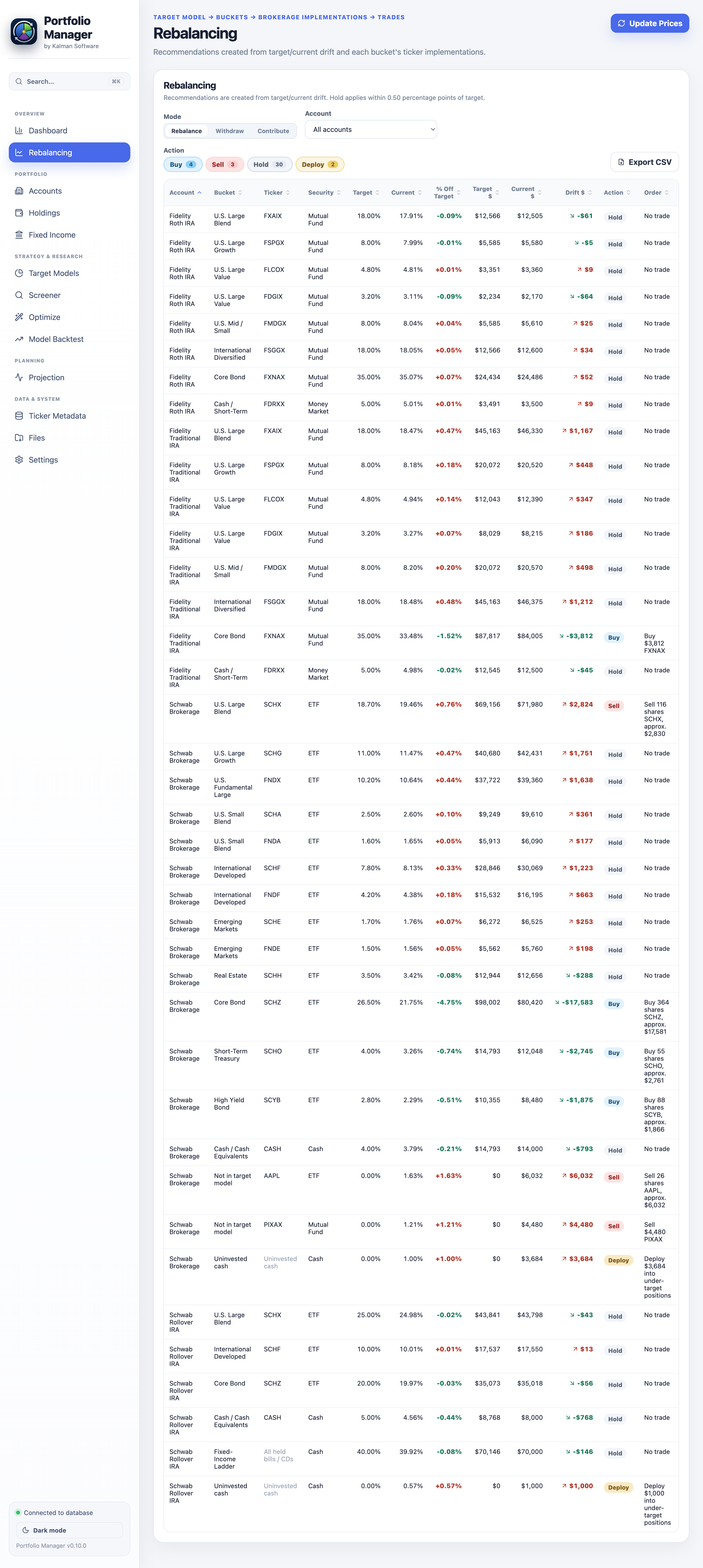Click the 'Connected to database' status
The height and width of the screenshot is (1568, 703).
tap(58, 1512)
